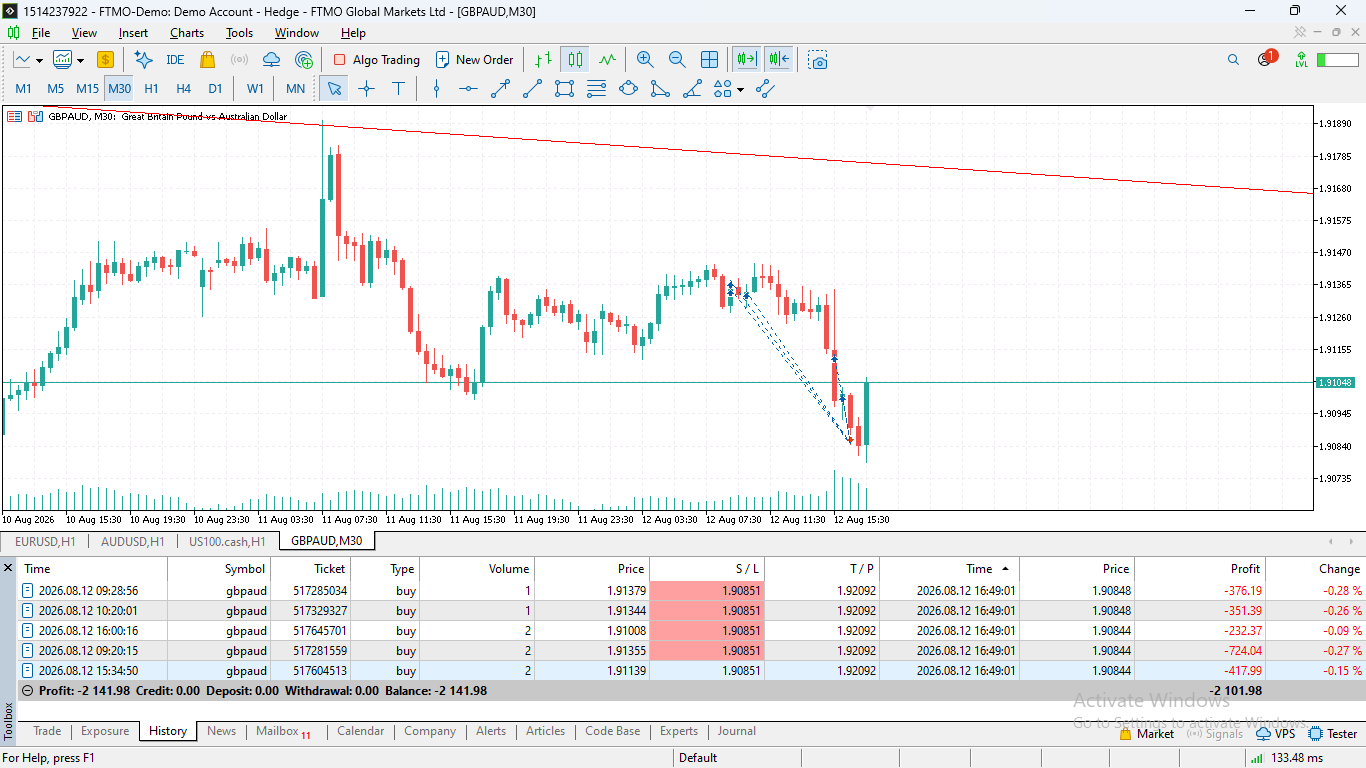Open the New Order dialog
This screenshot has width=1366, height=768.
pos(474,60)
